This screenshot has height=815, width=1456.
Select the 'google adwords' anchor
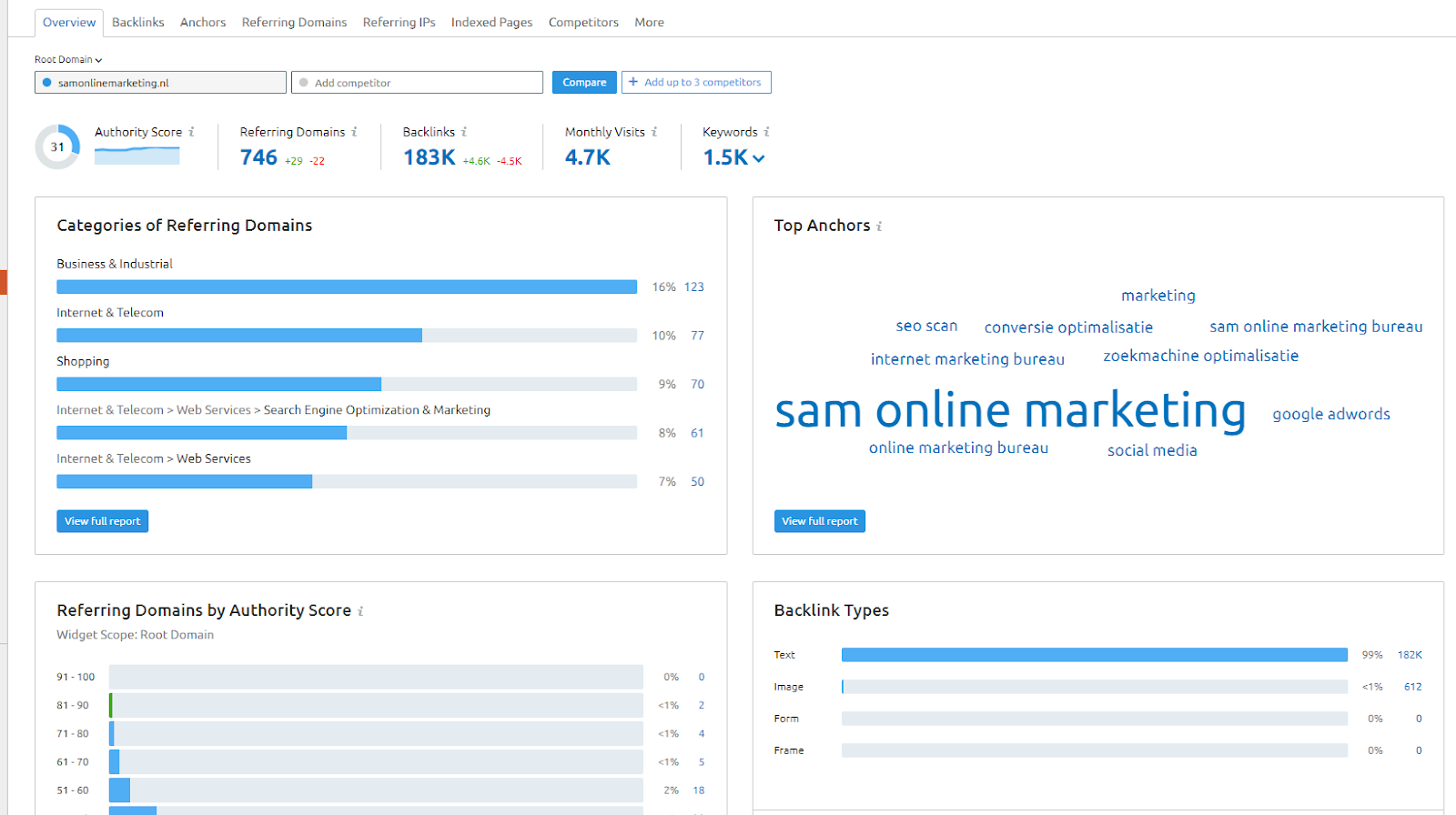pos(1331,415)
